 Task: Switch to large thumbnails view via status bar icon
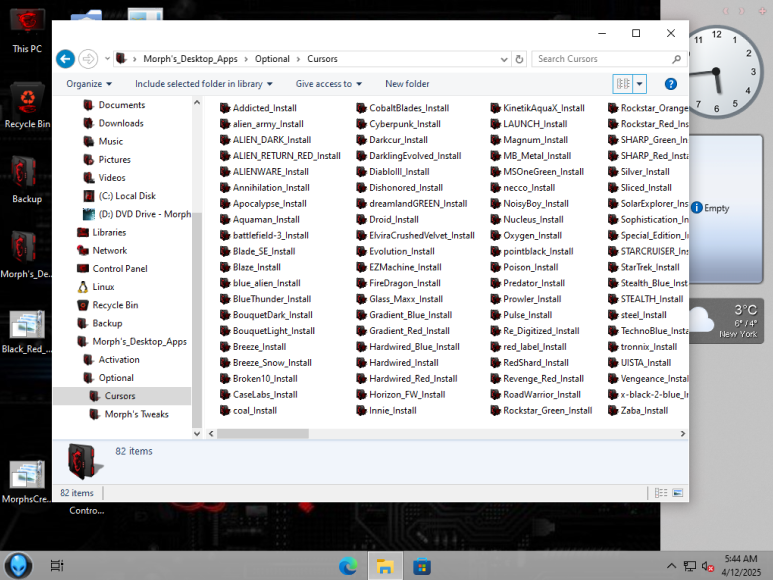[x=678, y=493]
